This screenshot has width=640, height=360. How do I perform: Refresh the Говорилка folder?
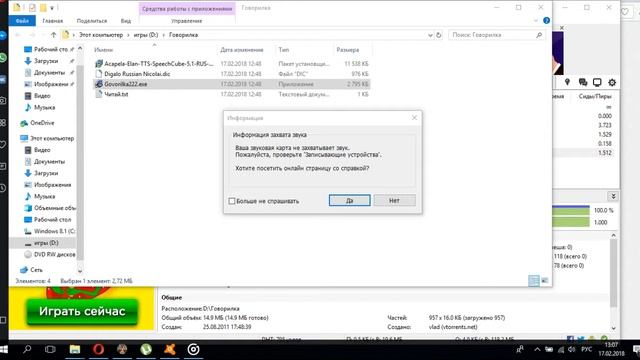(439, 35)
